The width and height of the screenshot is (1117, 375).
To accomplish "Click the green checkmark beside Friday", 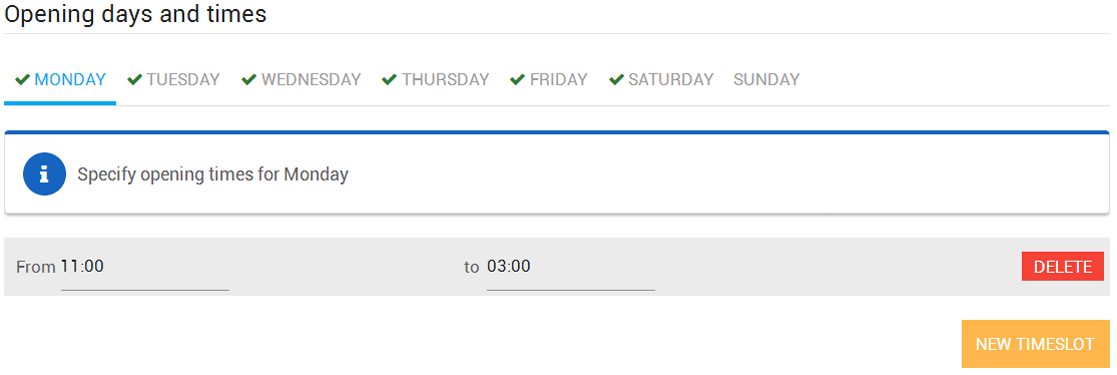I will click(x=518, y=79).
